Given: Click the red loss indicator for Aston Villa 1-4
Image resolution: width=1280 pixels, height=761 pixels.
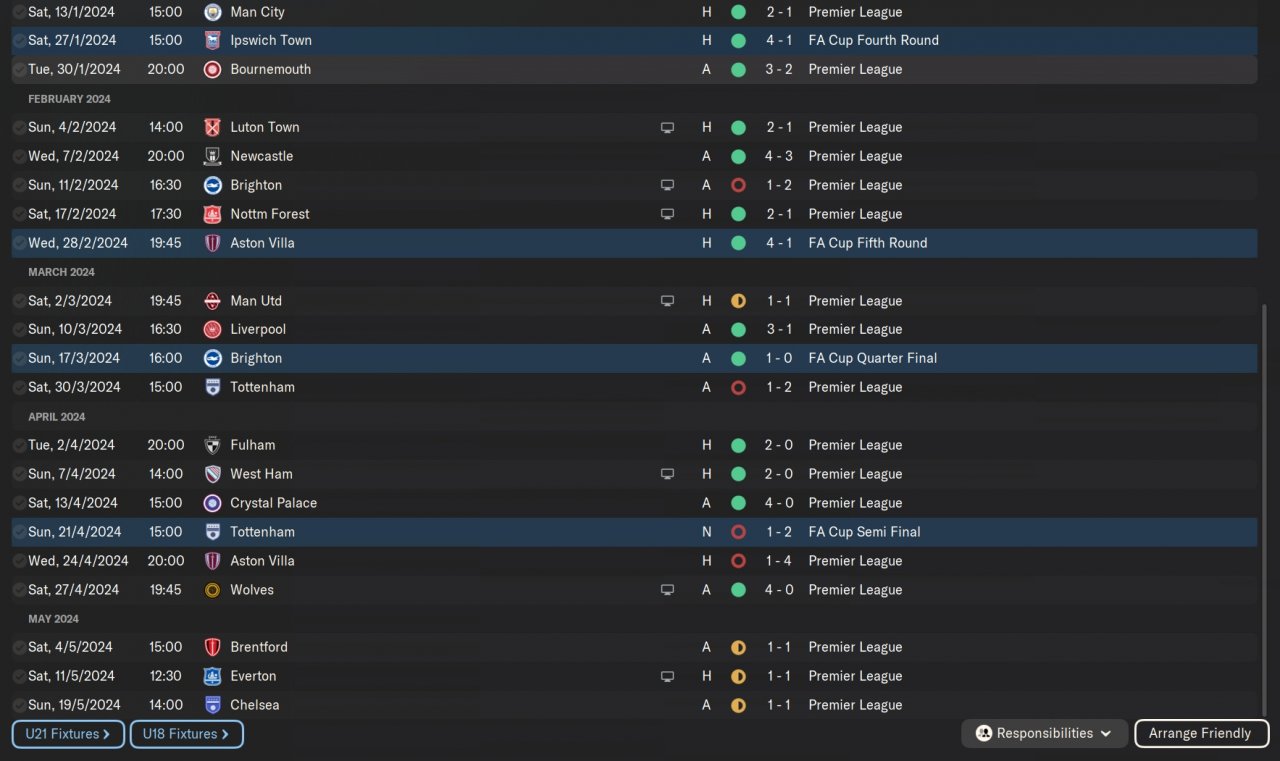Looking at the screenshot, I should (x=738, y=561).
